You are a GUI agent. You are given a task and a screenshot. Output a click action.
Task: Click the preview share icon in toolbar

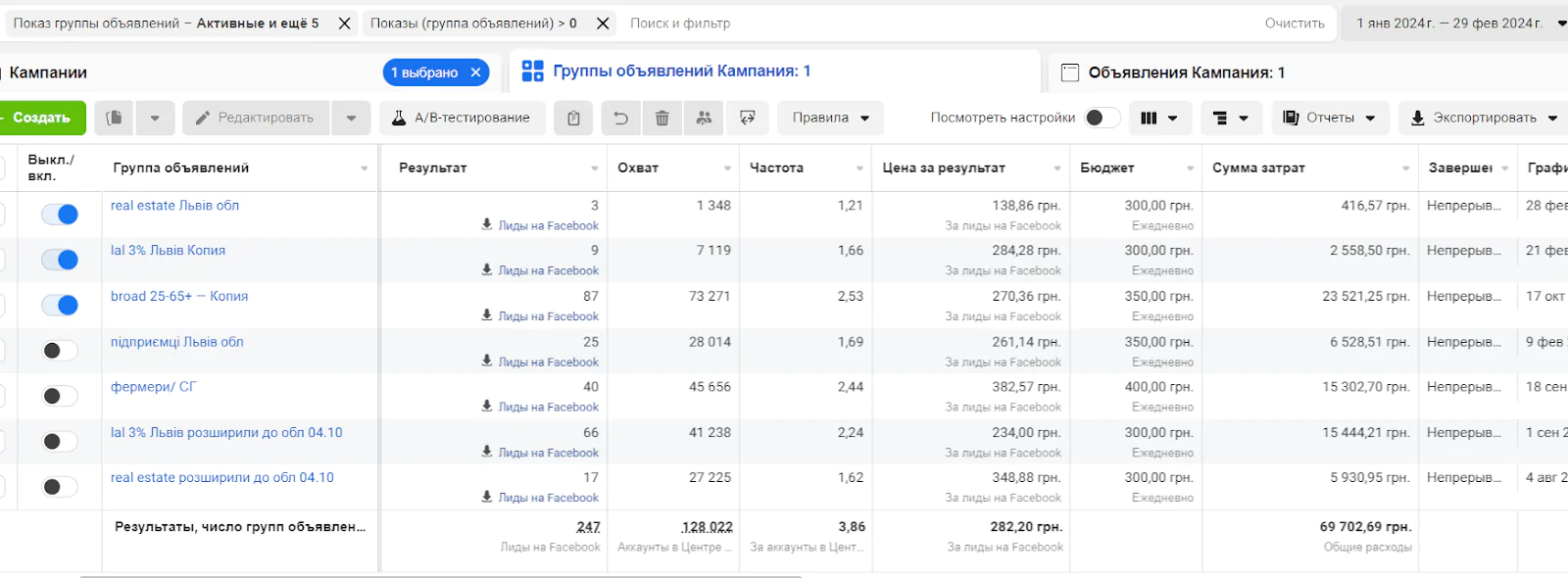coord(747,118)
